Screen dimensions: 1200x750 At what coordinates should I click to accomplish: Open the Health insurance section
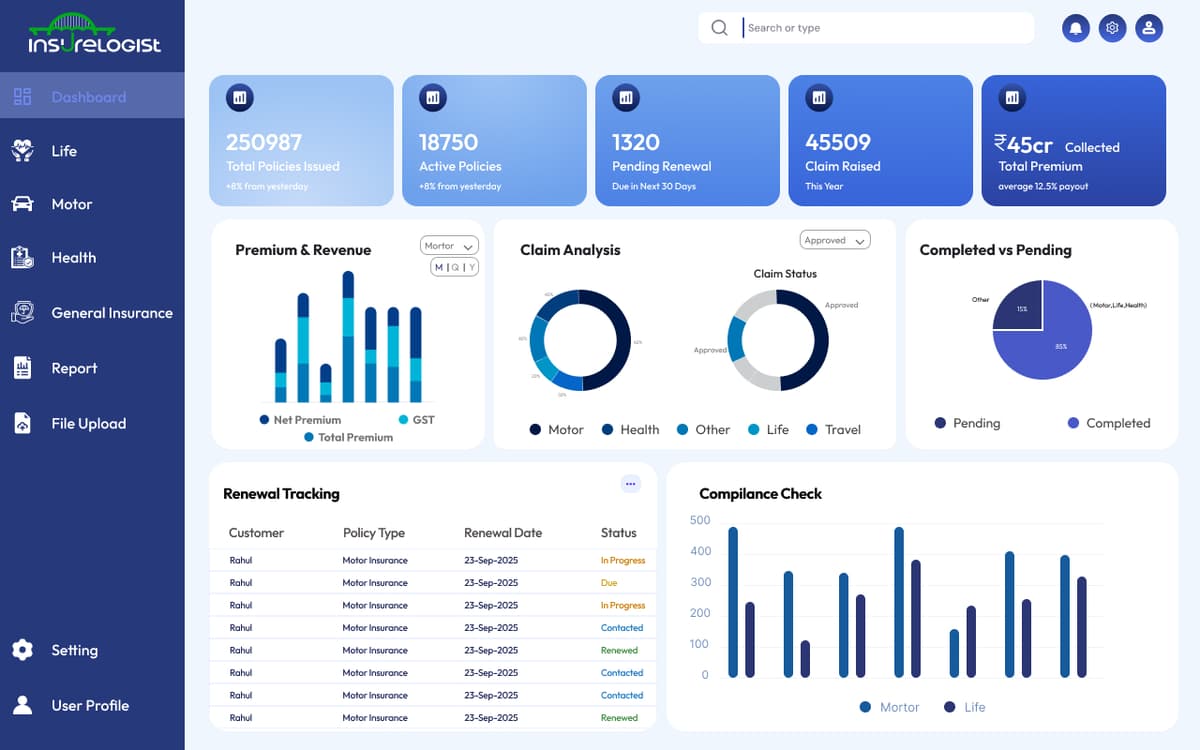coord(73,257)
